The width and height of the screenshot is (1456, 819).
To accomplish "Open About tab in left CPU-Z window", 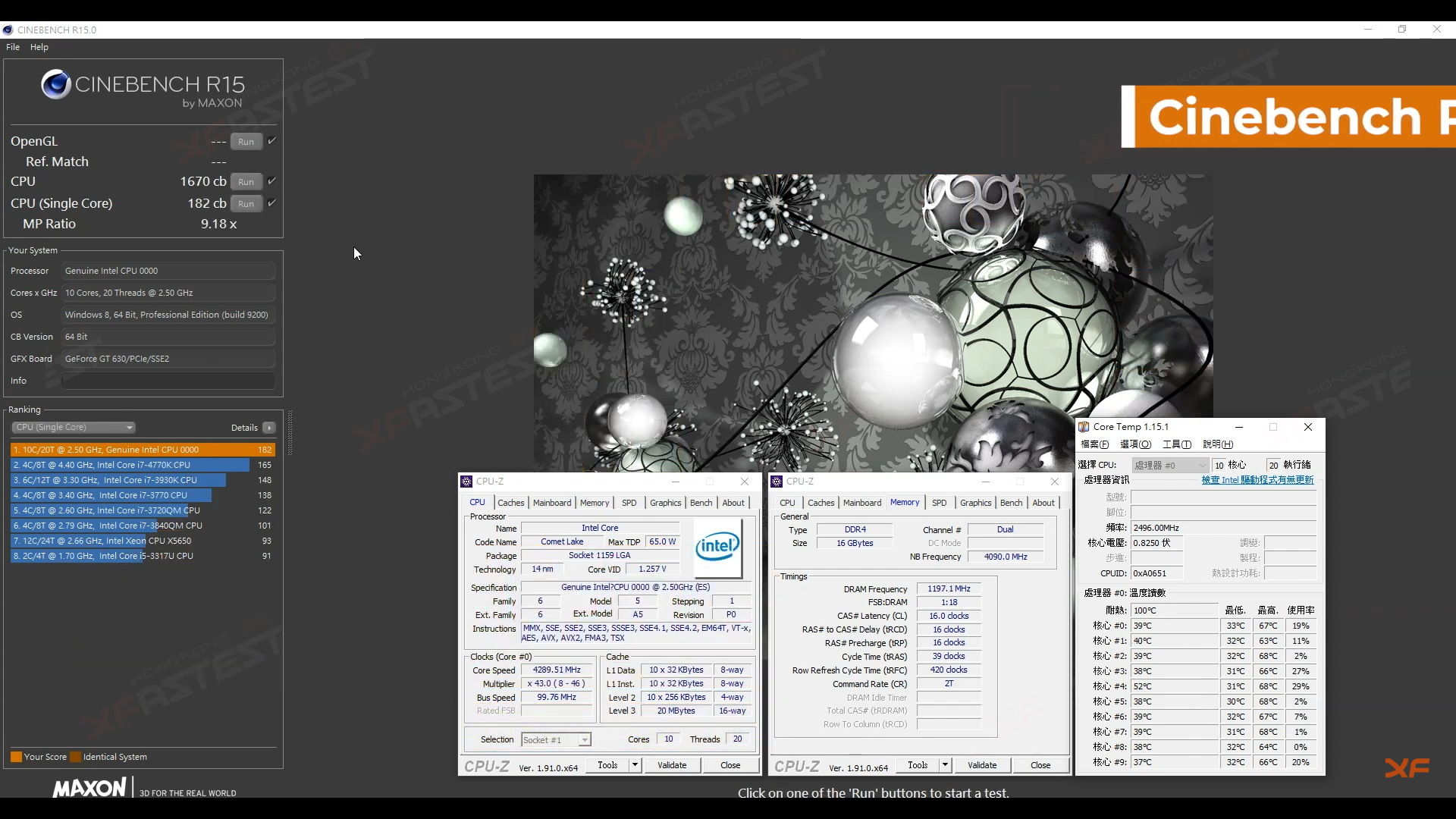I will [733, 503].
